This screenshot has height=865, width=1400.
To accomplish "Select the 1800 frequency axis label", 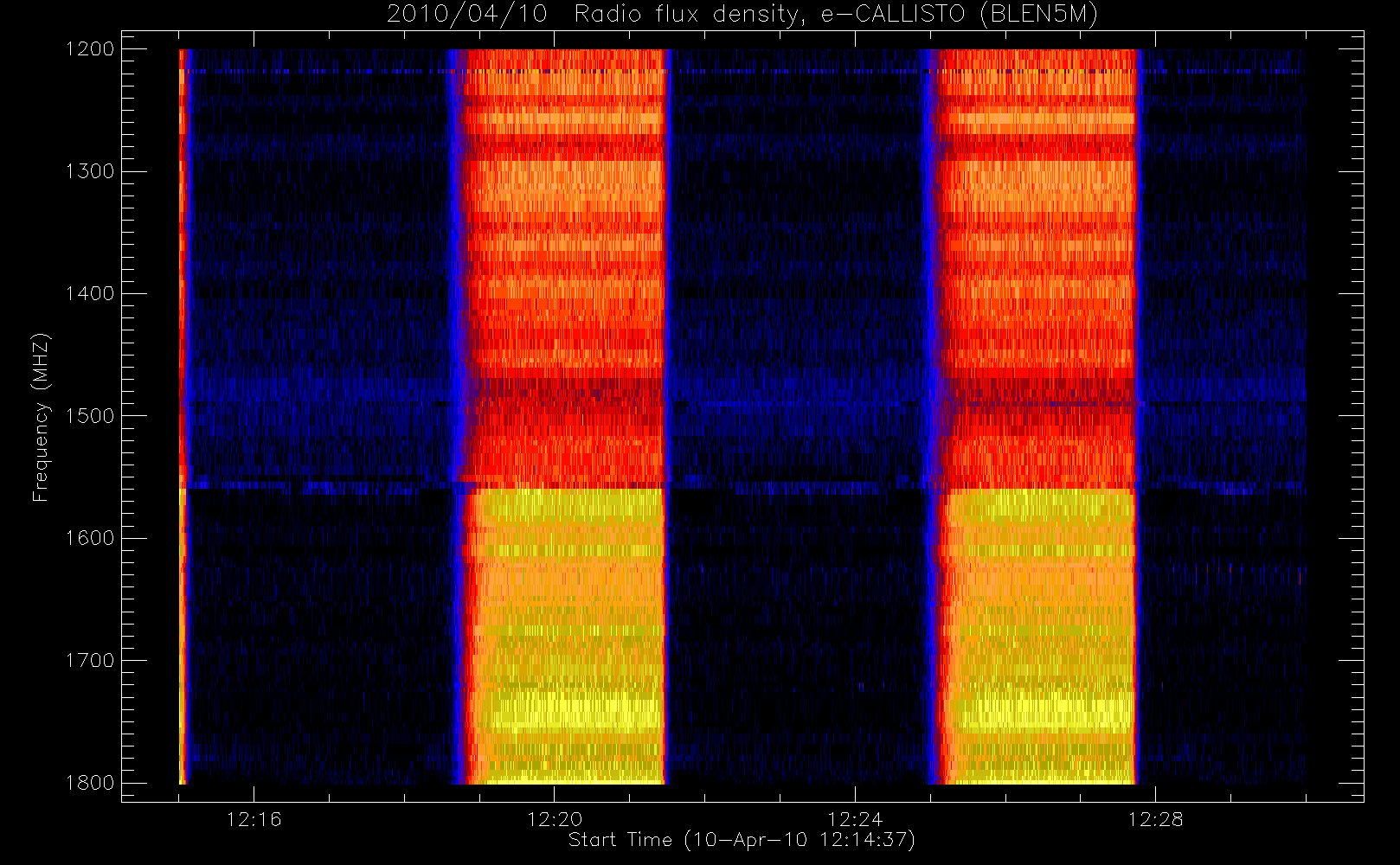I will pos(90,783).
